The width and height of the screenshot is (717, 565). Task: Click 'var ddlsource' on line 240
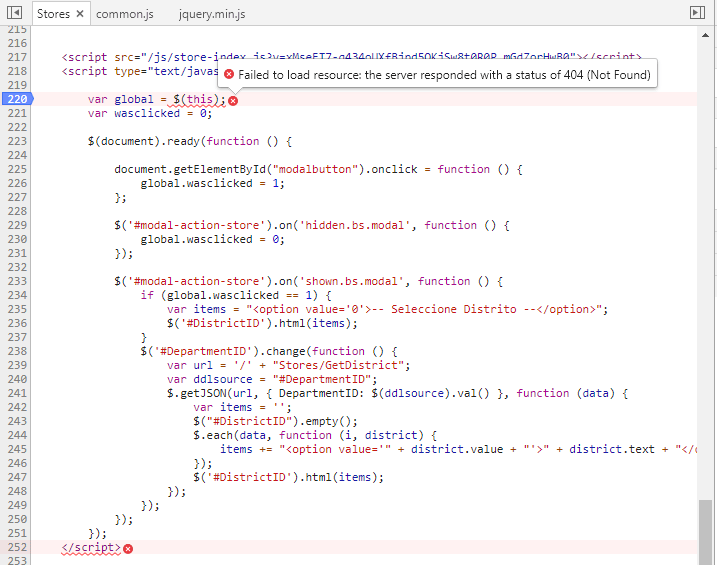coord(209,379)
